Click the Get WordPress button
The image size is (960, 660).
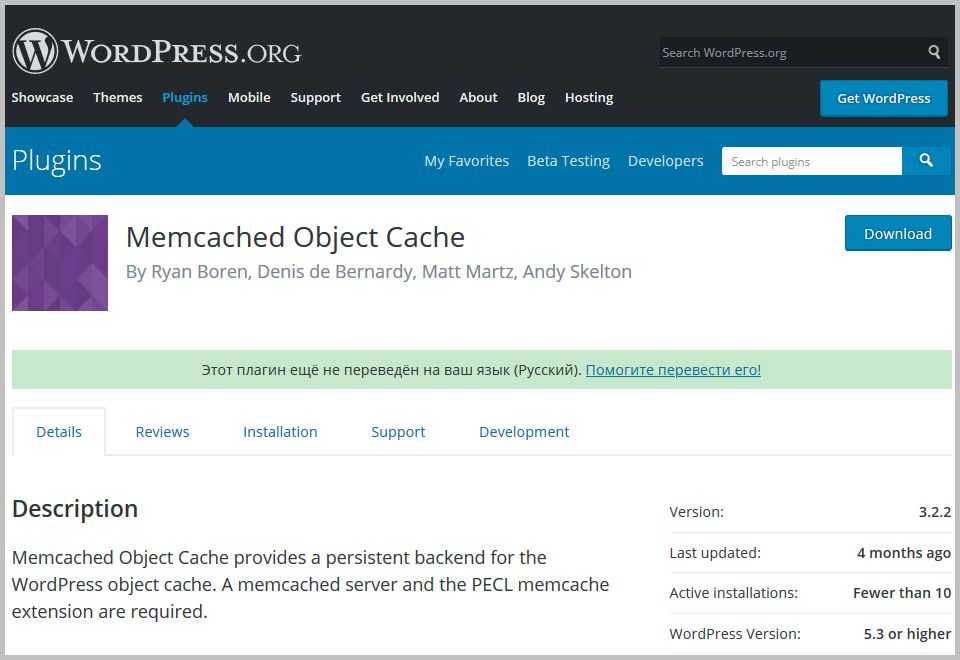[883, 98]
